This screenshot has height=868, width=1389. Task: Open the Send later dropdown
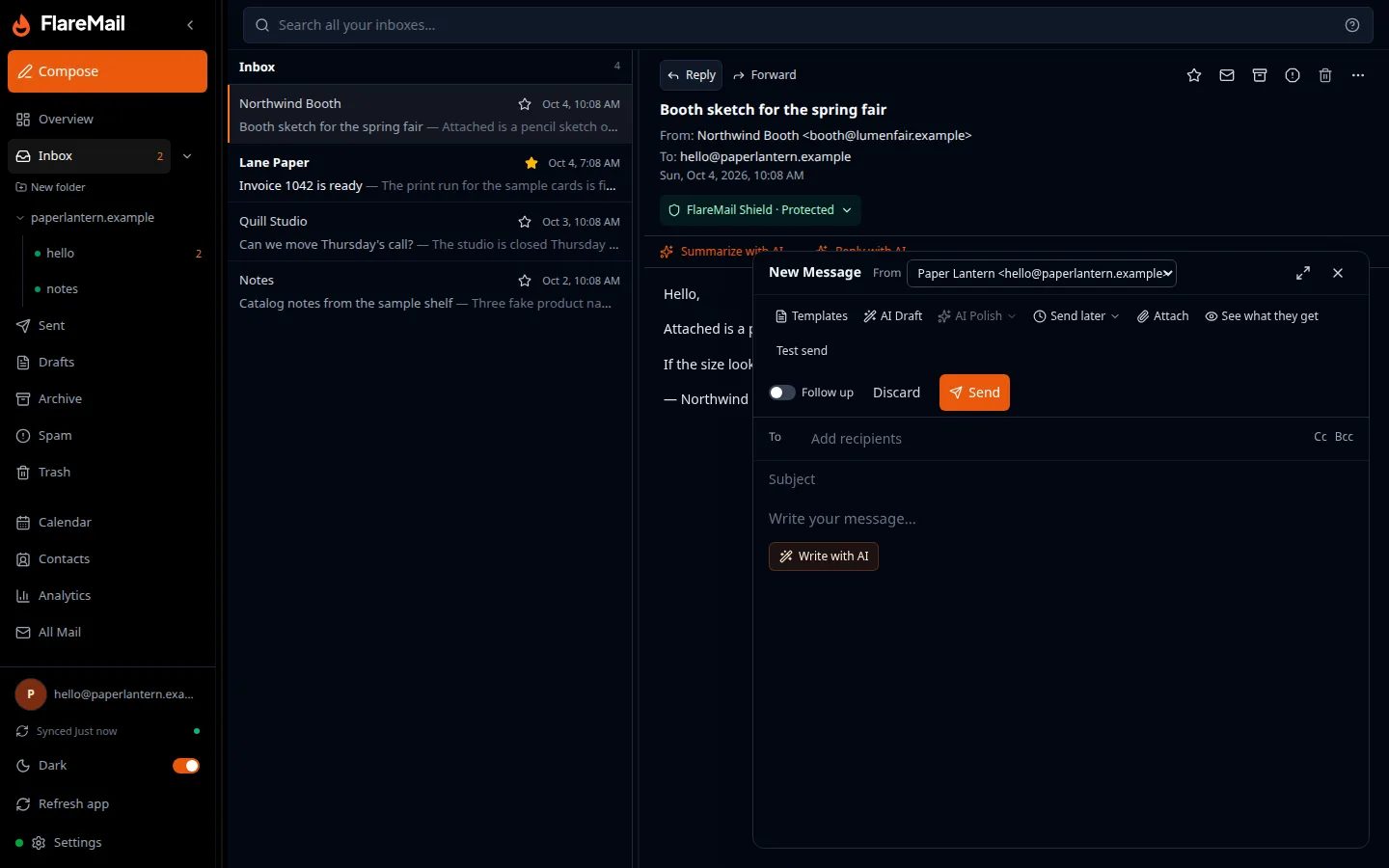(1076, 316)
